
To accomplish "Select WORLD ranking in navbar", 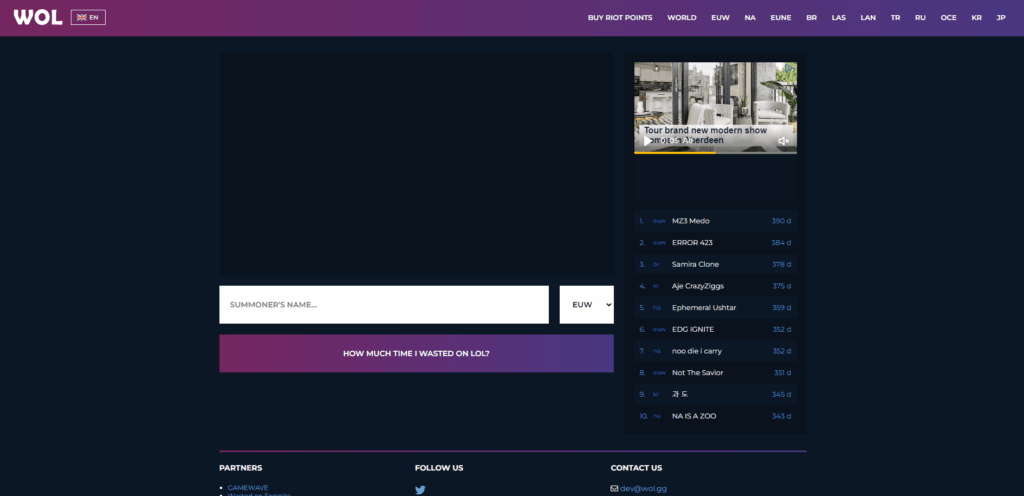I will [682, 18].
